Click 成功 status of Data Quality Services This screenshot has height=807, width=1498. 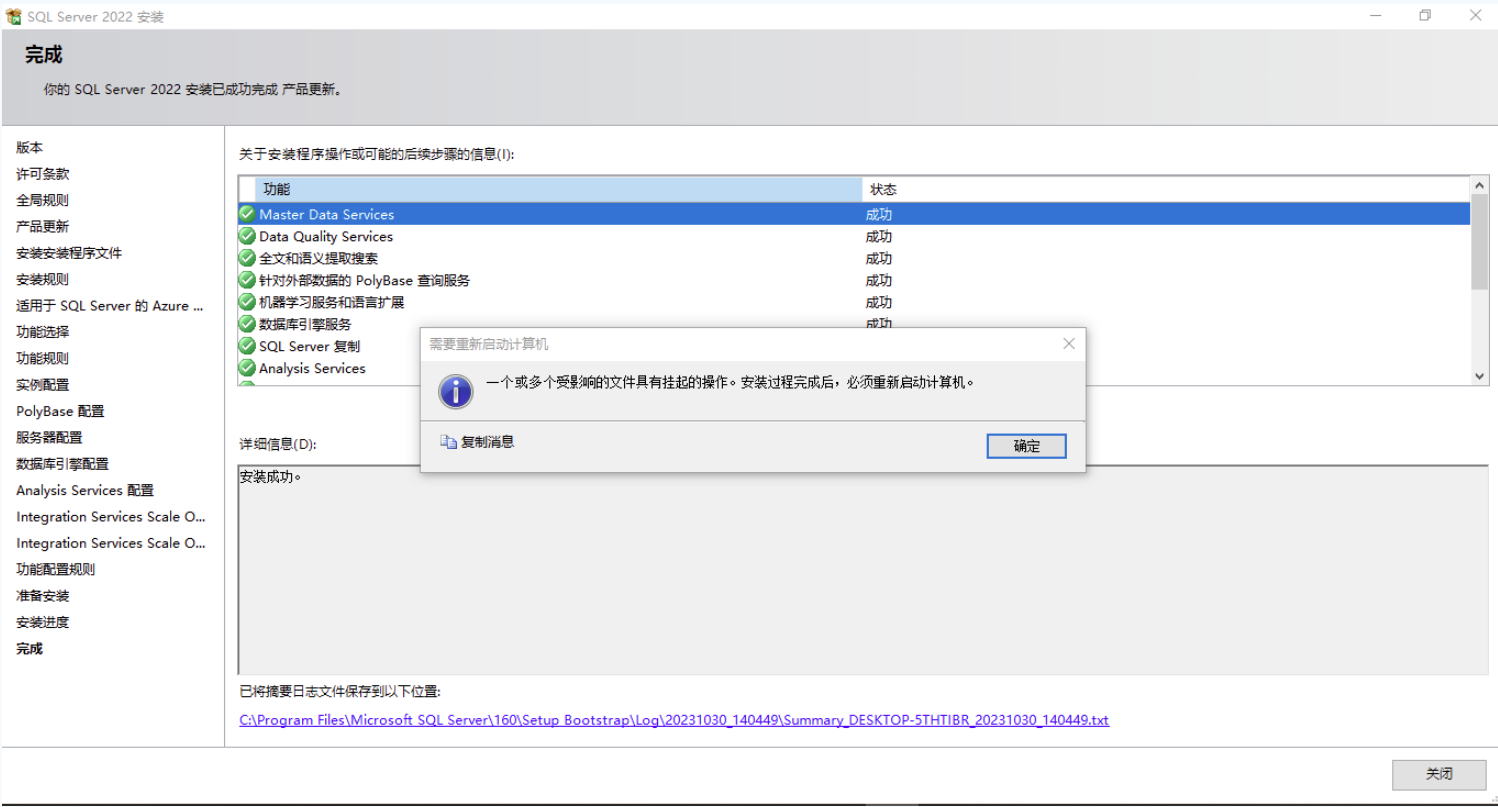click(879, 236)
